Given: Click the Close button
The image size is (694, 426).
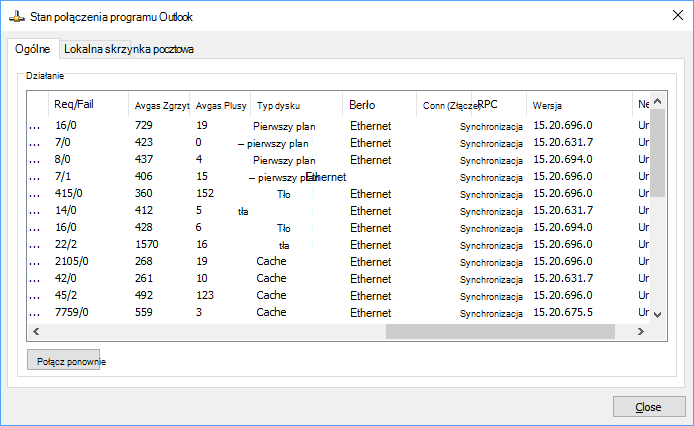Looking at the screenshot, I should [649, 407].
